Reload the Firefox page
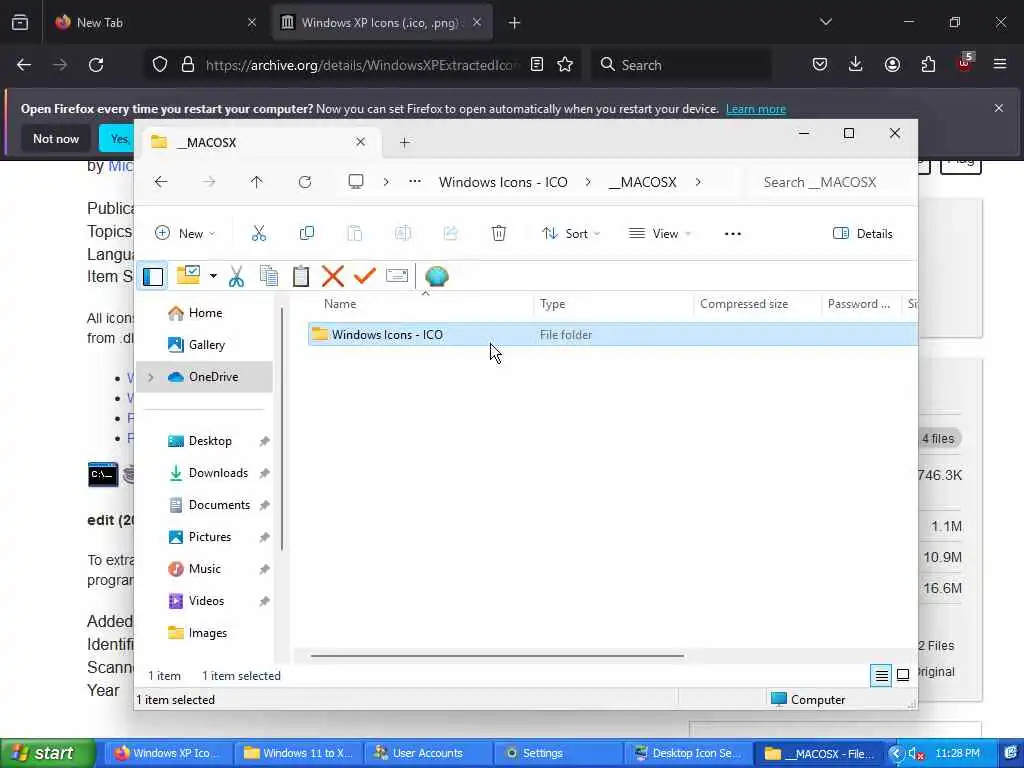The image size is (1024, 768). 96,65
